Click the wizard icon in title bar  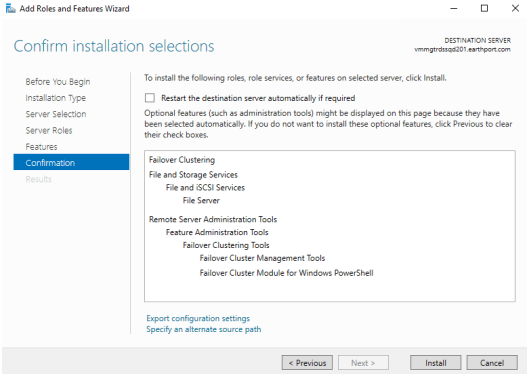point(10,8)
